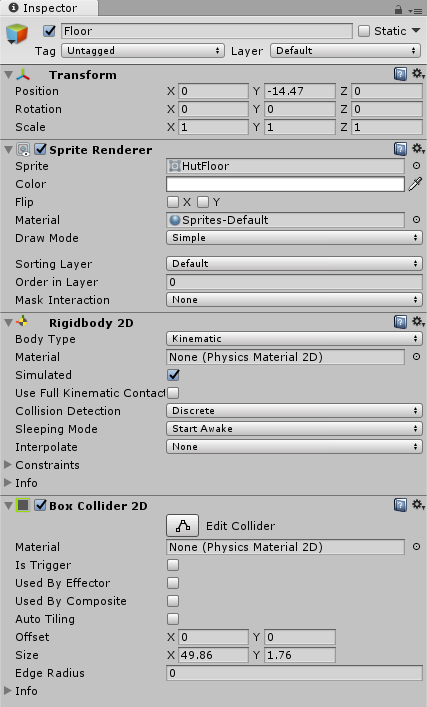Click the Edge Radius field
The height and width of the screenshot is (707, 427).
[294, 673]
